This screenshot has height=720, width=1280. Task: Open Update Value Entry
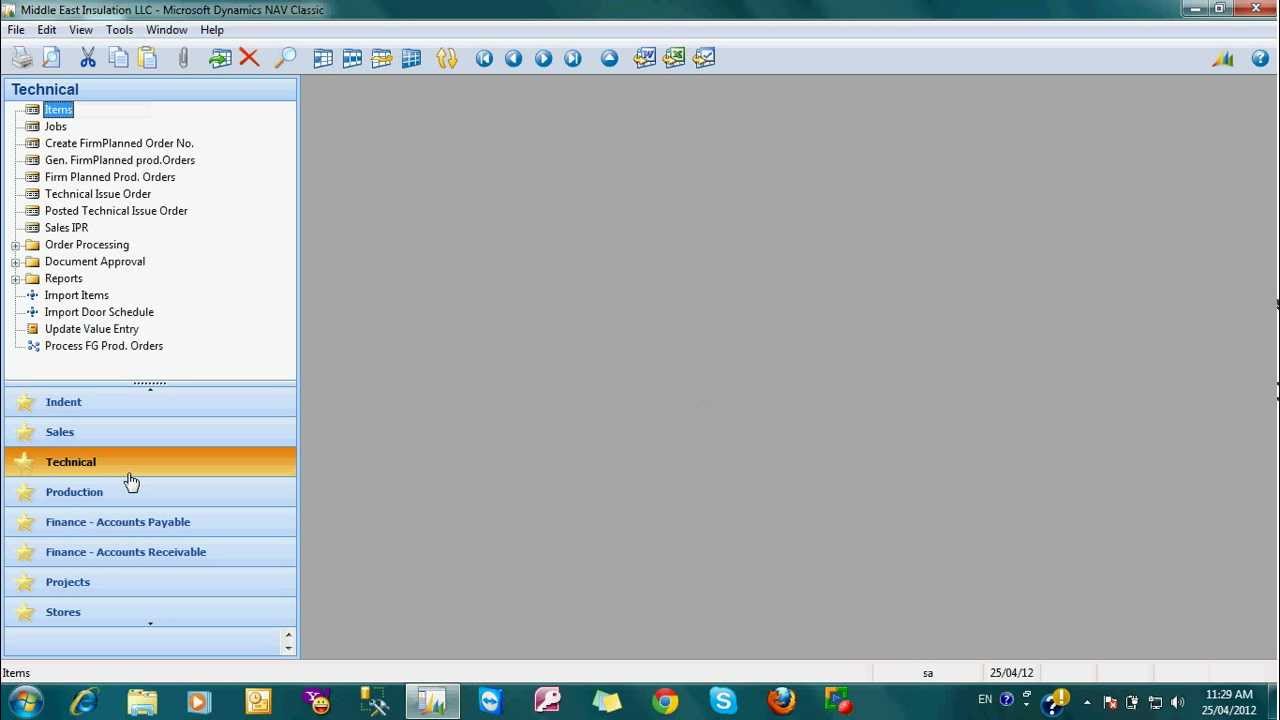point(92,329)
